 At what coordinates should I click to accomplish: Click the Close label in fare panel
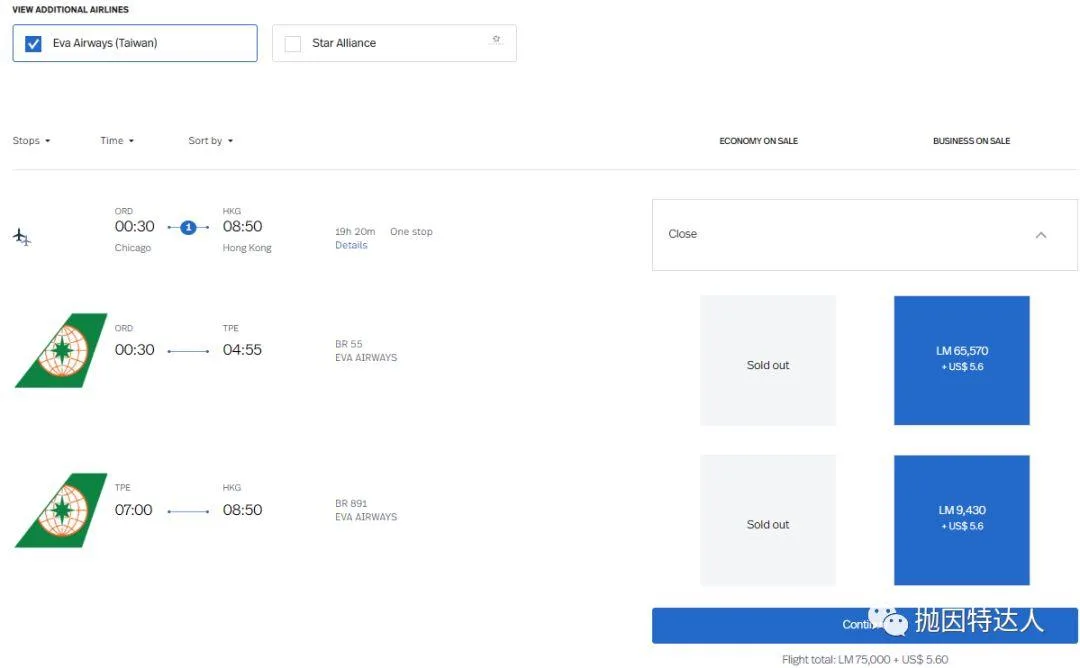683,234
